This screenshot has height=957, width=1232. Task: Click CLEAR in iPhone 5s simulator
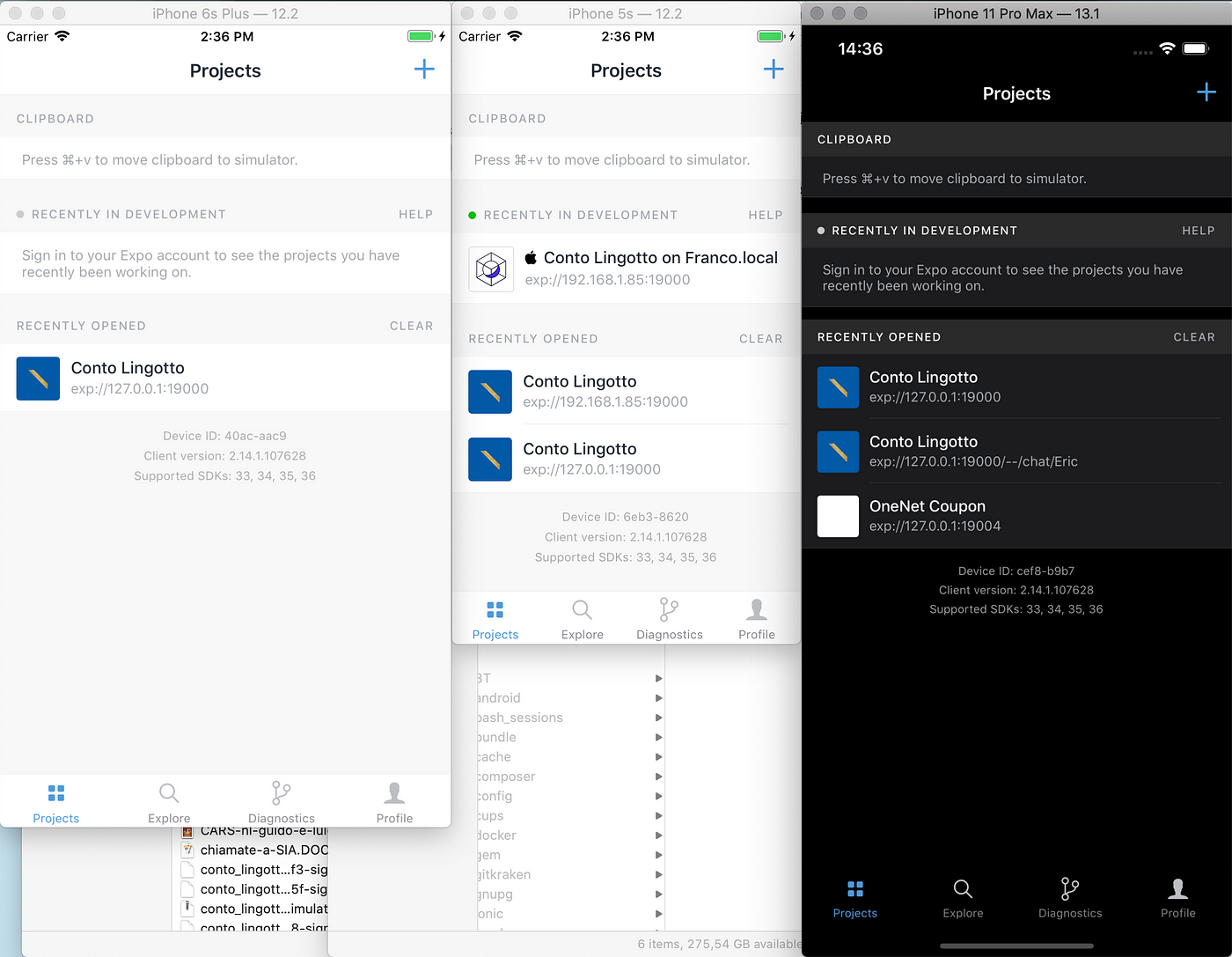tap(761, 339)
